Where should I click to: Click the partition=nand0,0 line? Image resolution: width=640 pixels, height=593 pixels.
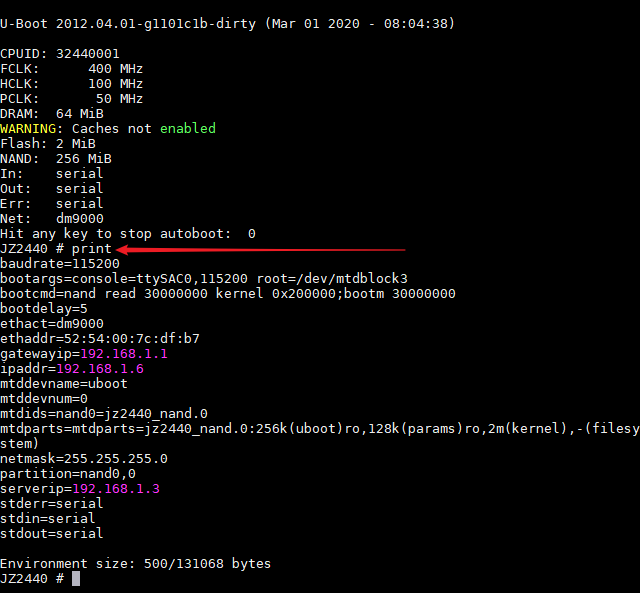pyautogui.click(x=68, y=474)
